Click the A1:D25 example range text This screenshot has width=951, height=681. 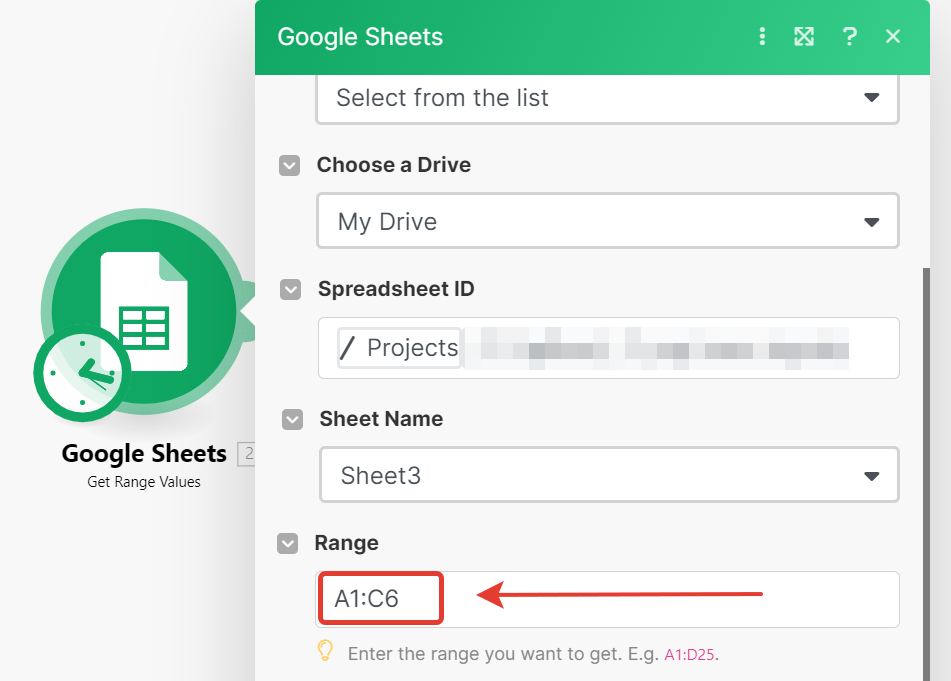(x=690, y=655)
